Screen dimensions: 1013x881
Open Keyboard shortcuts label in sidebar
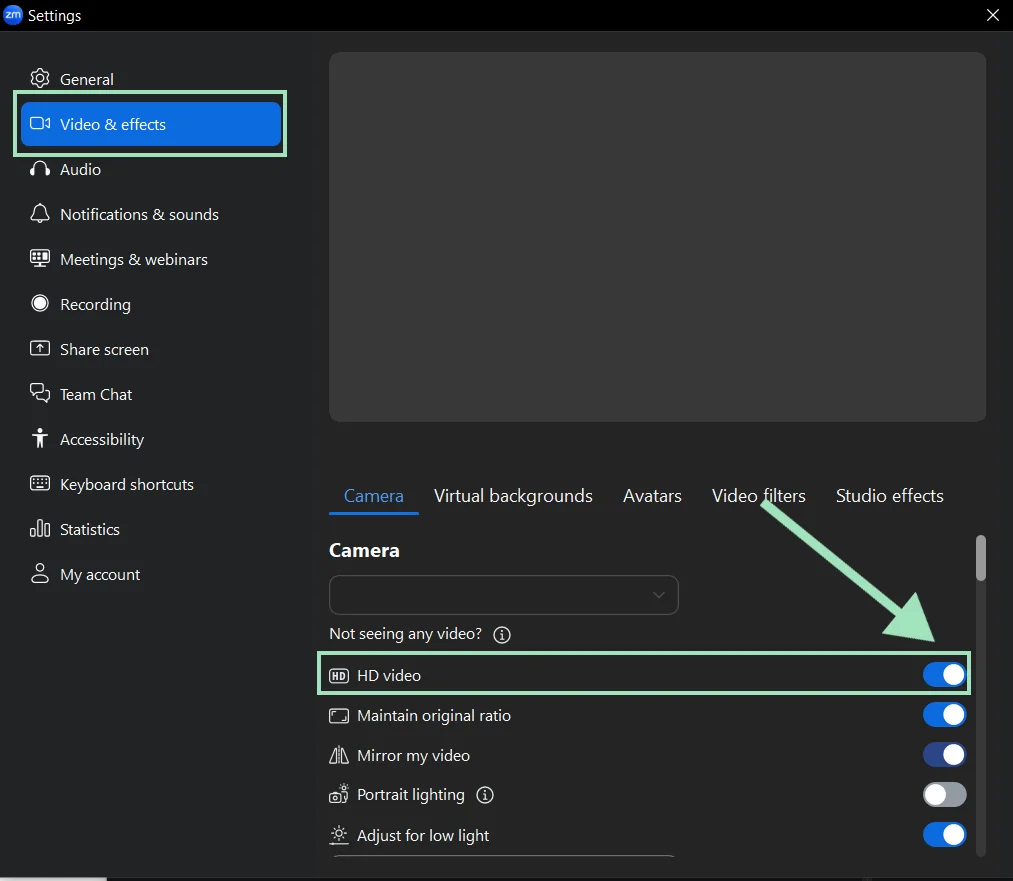pos(127,484)
